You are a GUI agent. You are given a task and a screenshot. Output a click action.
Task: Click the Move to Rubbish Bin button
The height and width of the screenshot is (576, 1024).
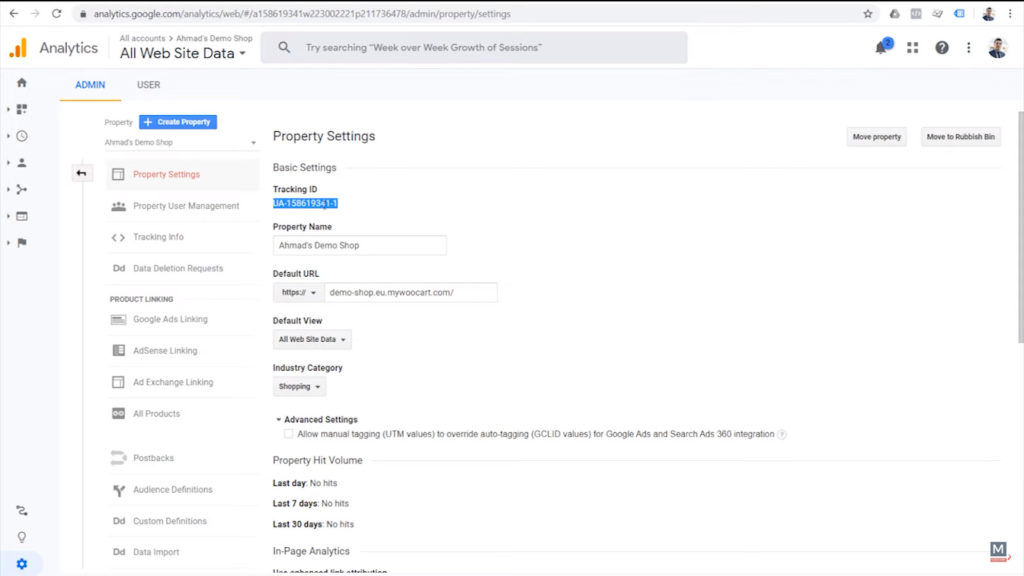(x=960, y=137)
